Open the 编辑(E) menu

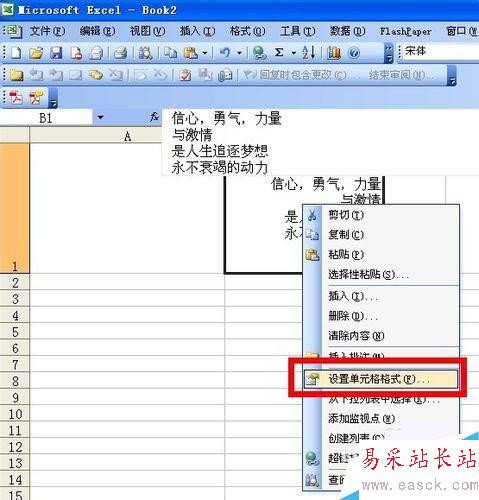click(97, 31)
